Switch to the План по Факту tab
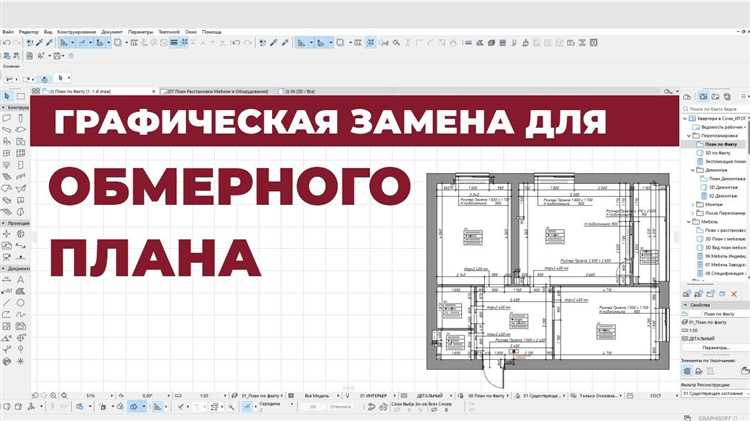The width and height of the screenshot is (750, 421). click(x=99, y=91)
